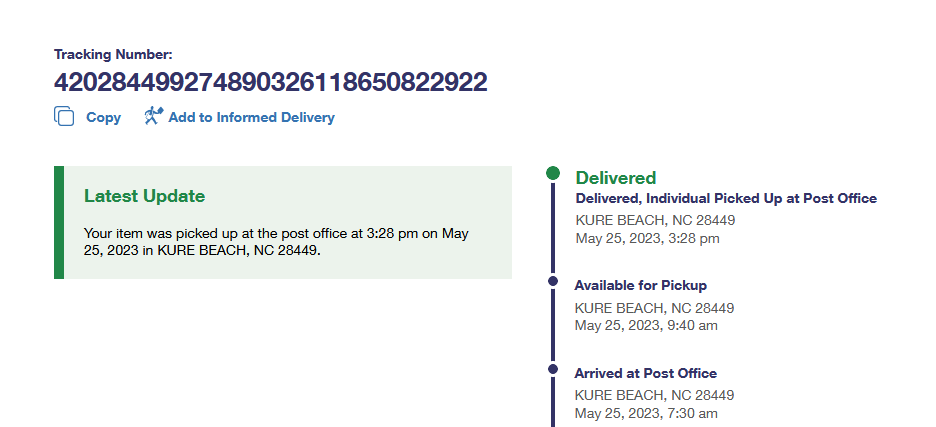Click the Copy link text
Image resolution: width=936 pixels, height=427 pixels.
[x=103, y=118]
